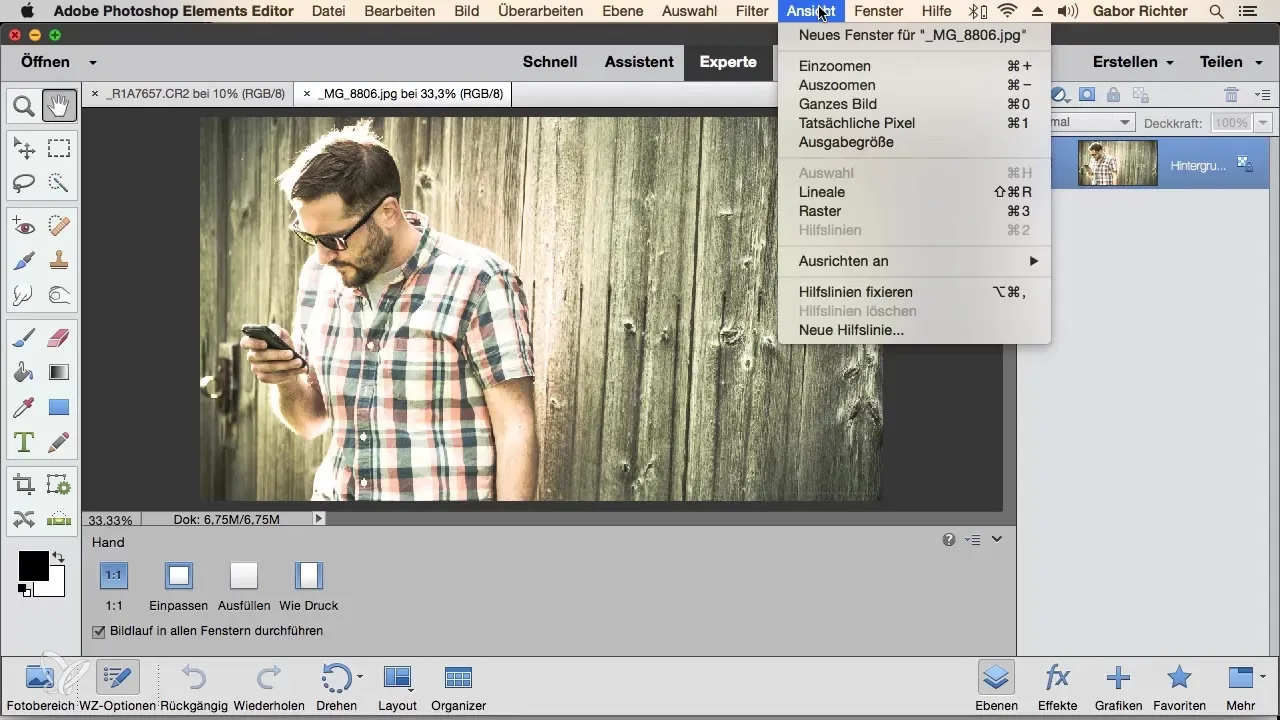Switch to Schnell editing mode
This screenshot has height=720, width=1280.
[550, 62]
